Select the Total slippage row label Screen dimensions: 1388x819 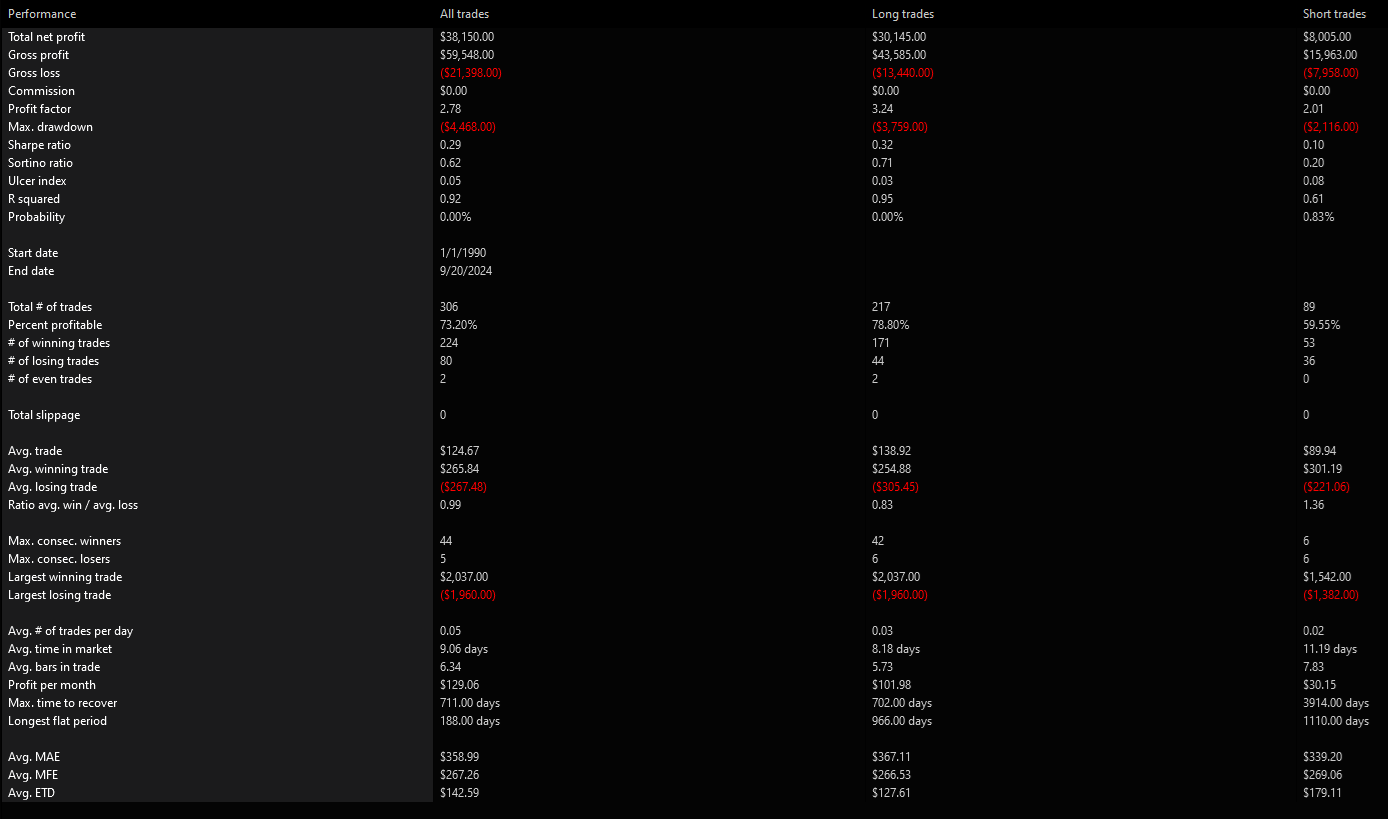point(44,415)
